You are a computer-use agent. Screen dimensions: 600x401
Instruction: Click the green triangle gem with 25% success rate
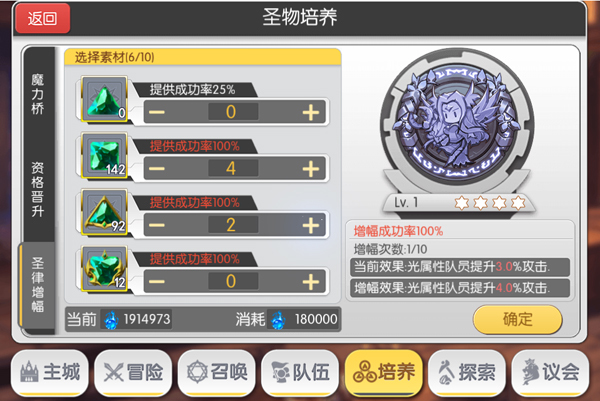click(104, 99)
